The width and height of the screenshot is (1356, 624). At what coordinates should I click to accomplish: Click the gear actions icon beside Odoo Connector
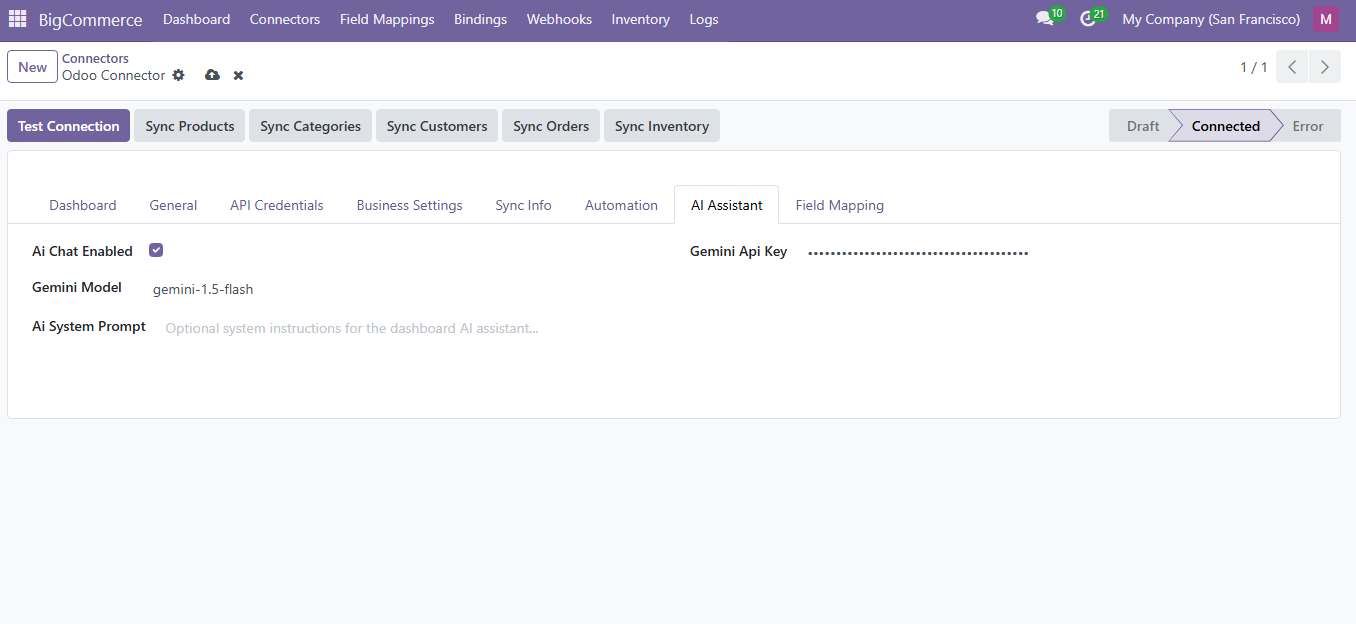[x=179, y=75]
